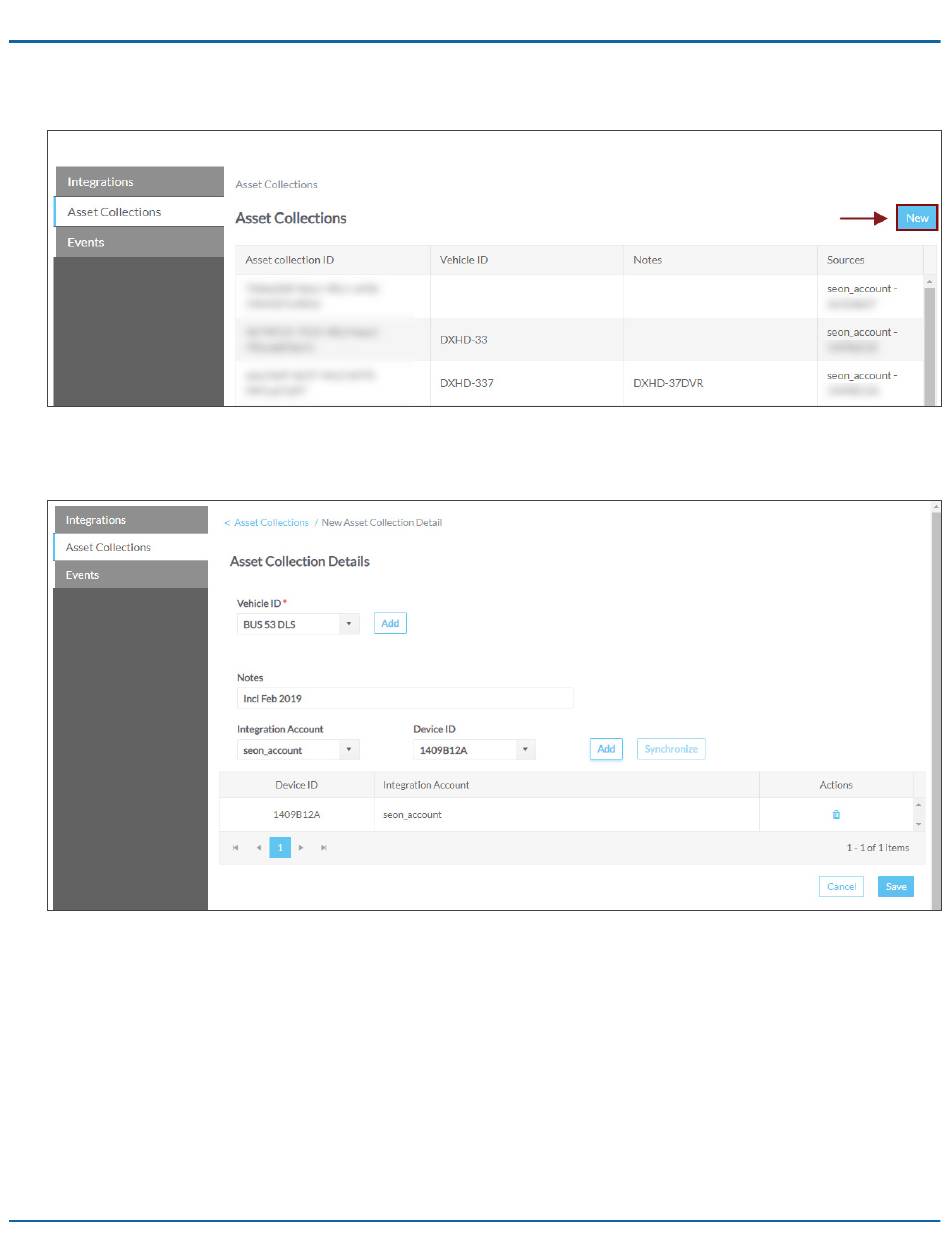Click Sources column header
950x1260 pixels.
click(870, 260)
